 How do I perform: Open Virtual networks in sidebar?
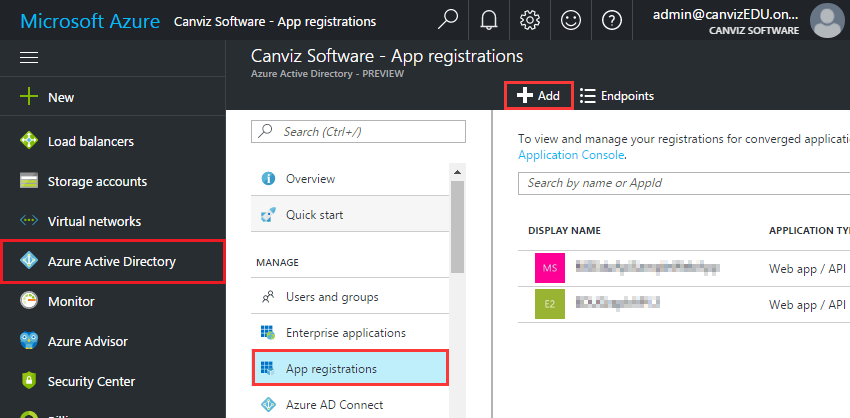click(113, 221)
